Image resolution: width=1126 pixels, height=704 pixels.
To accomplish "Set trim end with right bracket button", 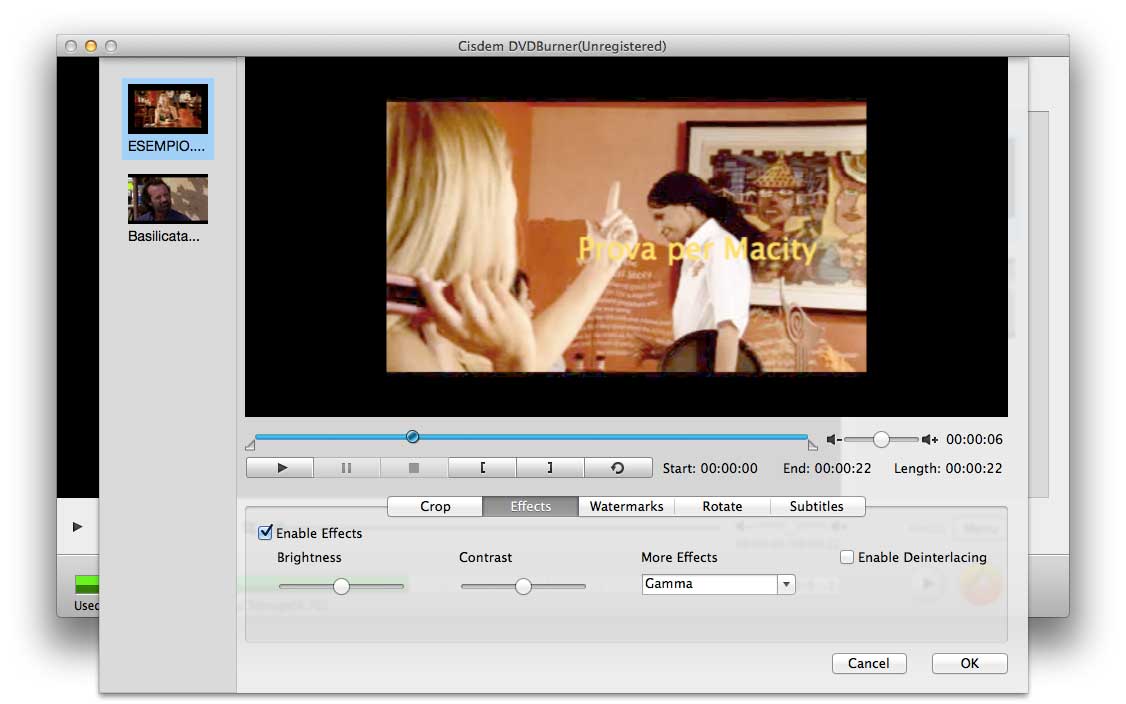I will (x=549, y=468).
